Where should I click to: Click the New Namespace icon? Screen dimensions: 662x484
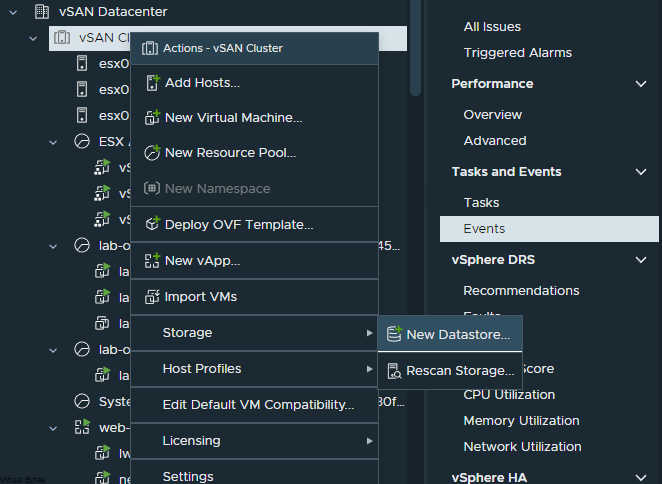coord(152,188)
